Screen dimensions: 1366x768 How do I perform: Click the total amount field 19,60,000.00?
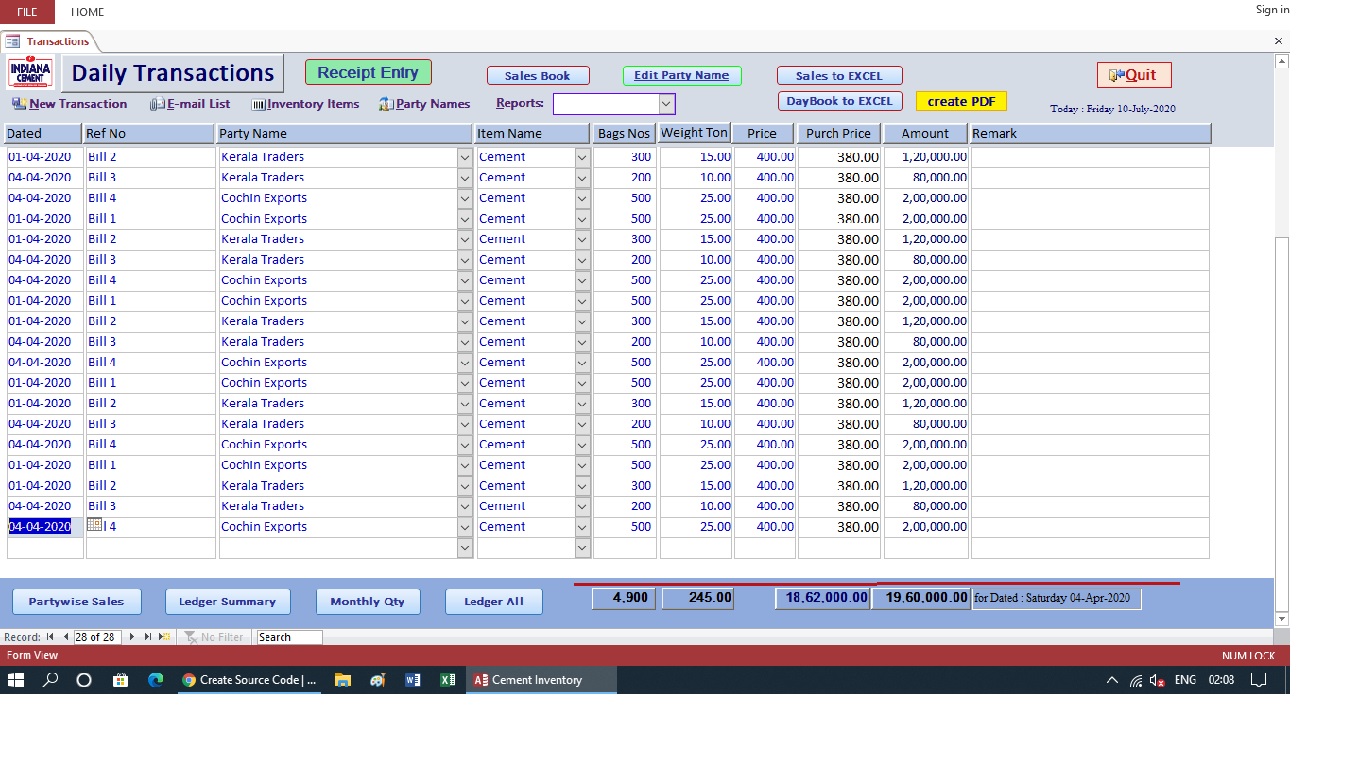[920, 598]
